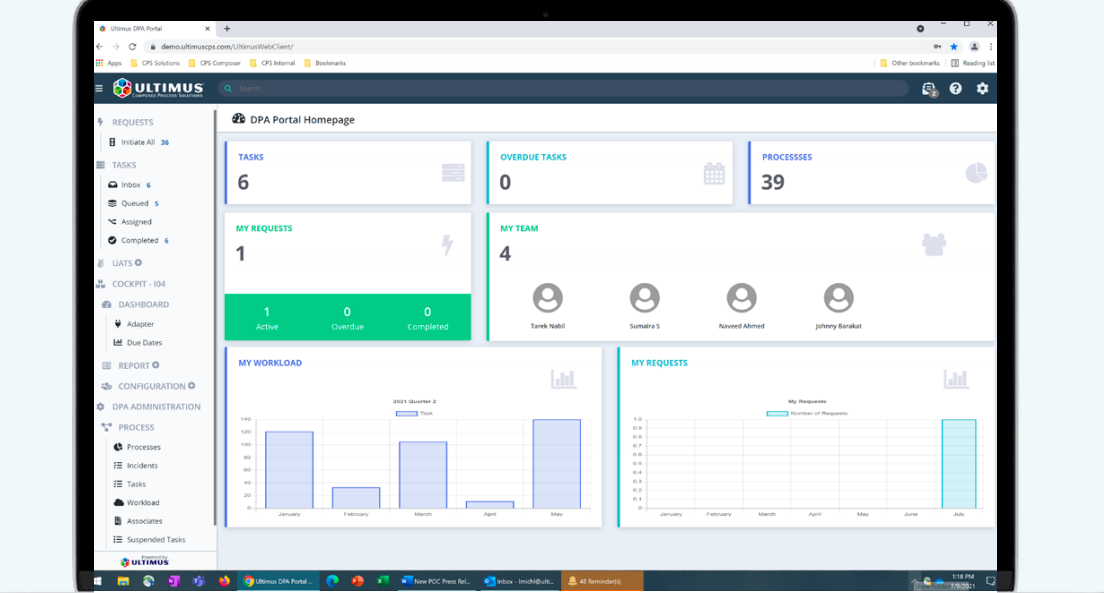This screenshot has height=593, width=1104.
Task: Open the Chrome three-dot menu
Action: point(990,46)
